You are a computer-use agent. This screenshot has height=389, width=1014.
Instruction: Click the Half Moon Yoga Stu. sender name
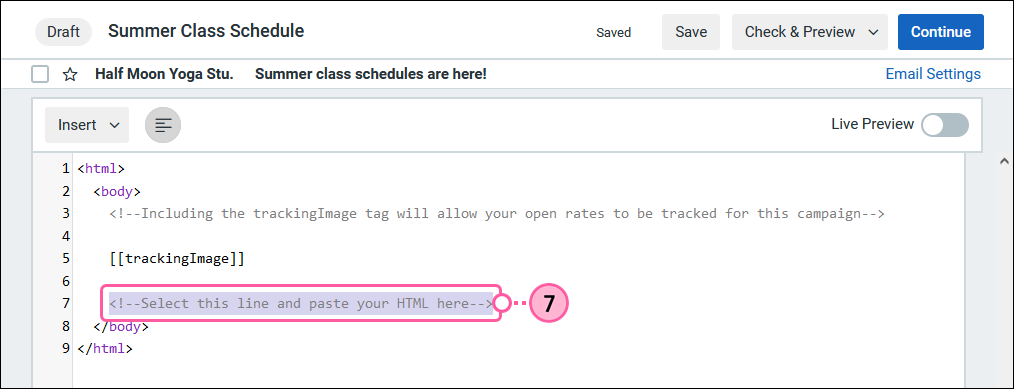(164, 74)
